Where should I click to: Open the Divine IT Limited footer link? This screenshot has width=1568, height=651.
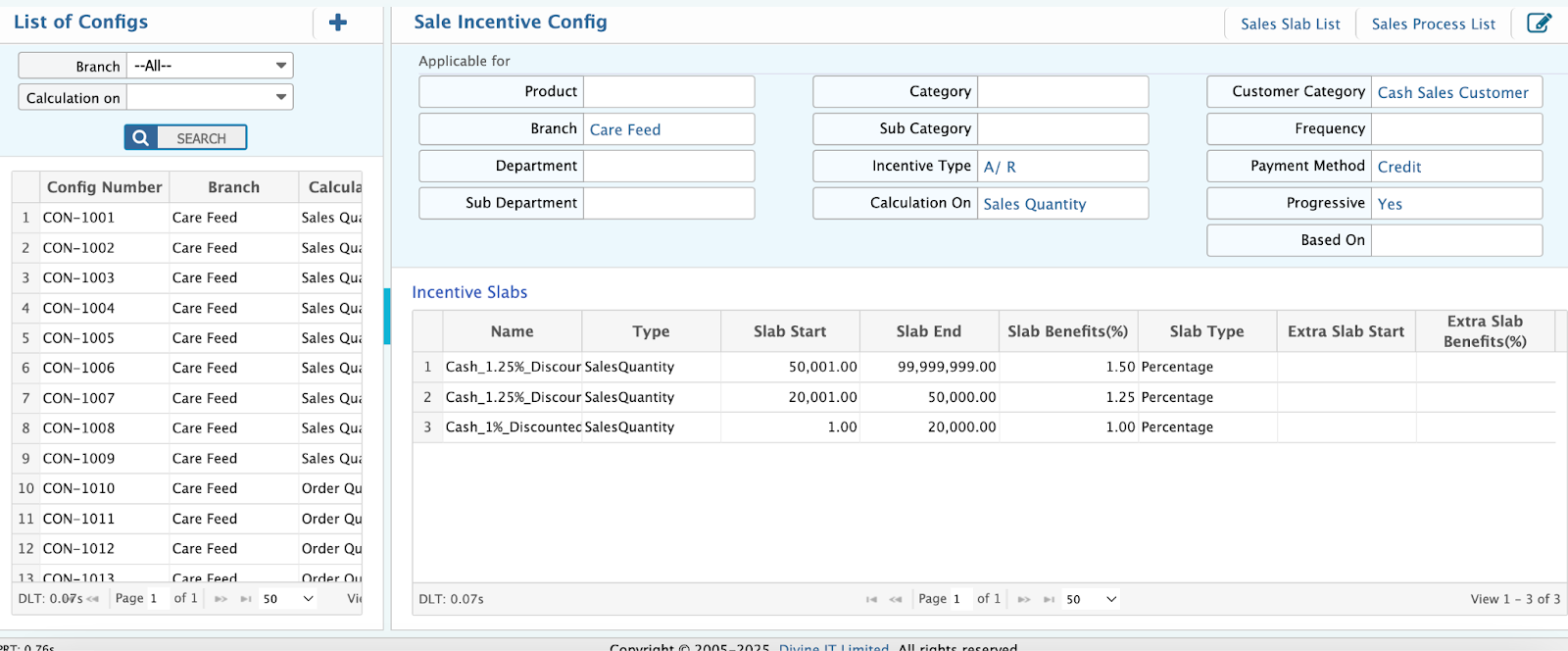tap(834, 646)
